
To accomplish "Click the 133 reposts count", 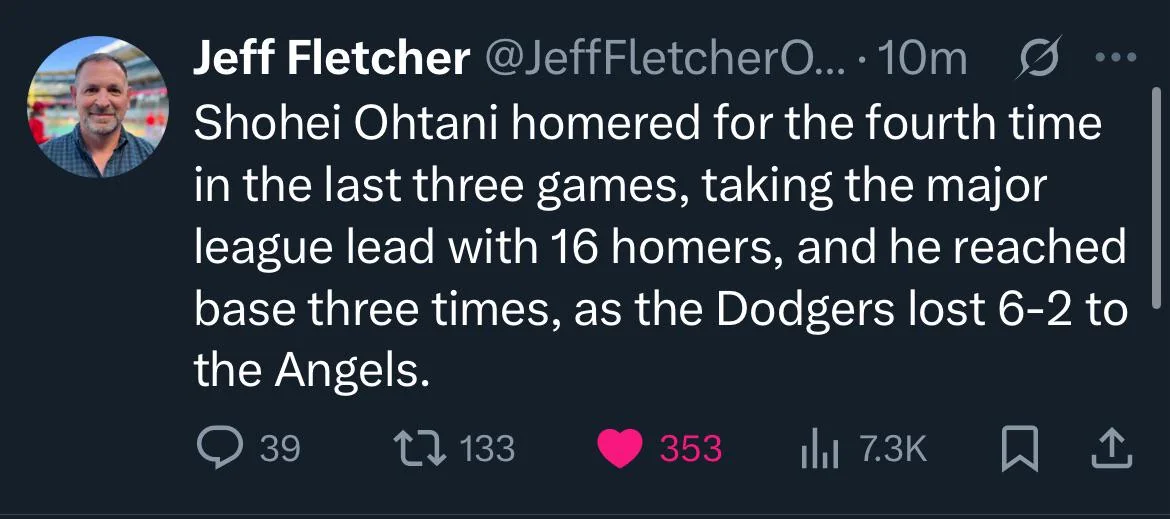I will coord(487,449).
